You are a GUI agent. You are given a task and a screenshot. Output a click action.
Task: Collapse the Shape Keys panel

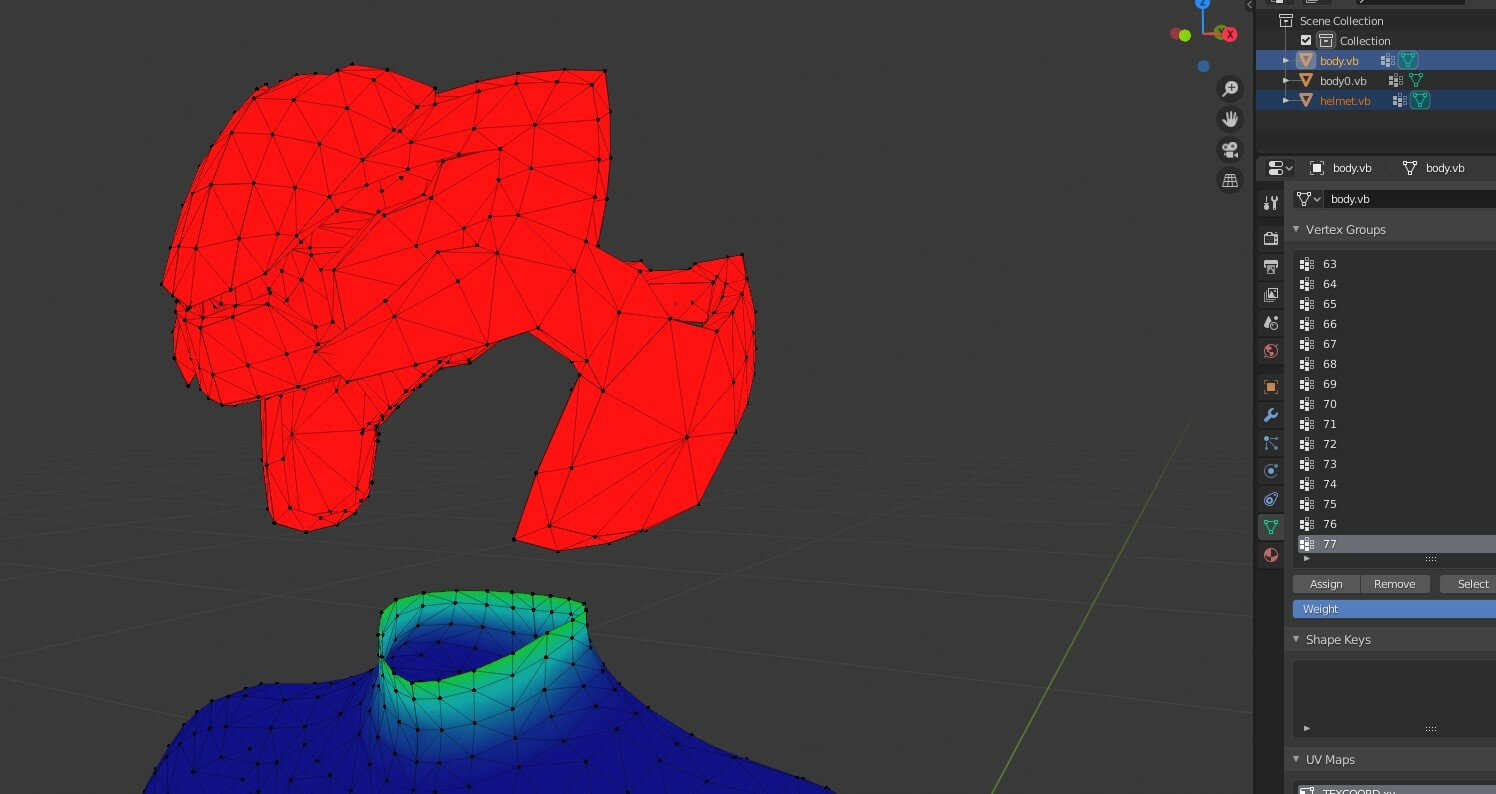1297,639
